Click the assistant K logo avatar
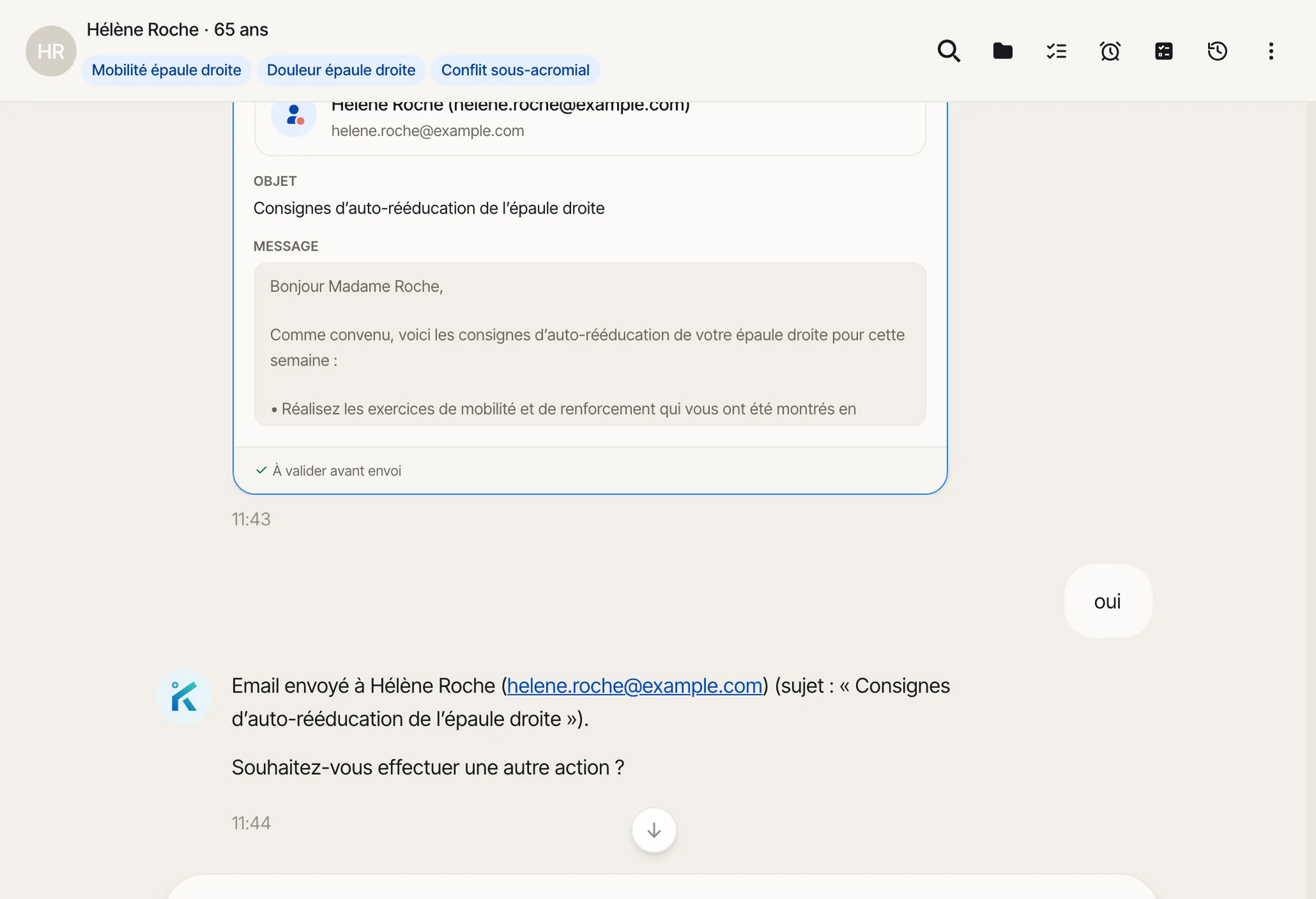The width and height of the screenshot is (1316, 899). [184, 696]
